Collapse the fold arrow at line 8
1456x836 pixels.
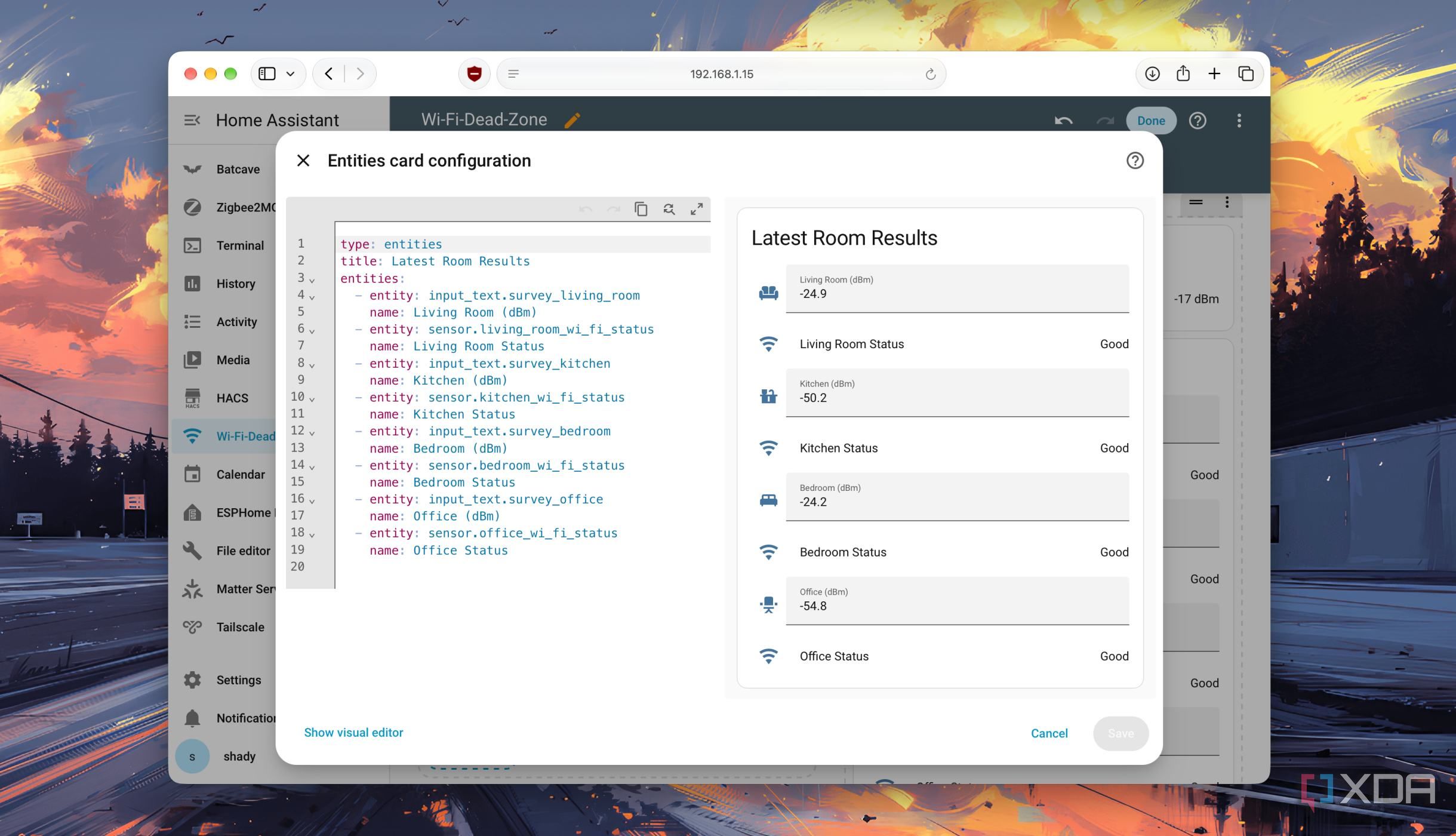point(312,365)
